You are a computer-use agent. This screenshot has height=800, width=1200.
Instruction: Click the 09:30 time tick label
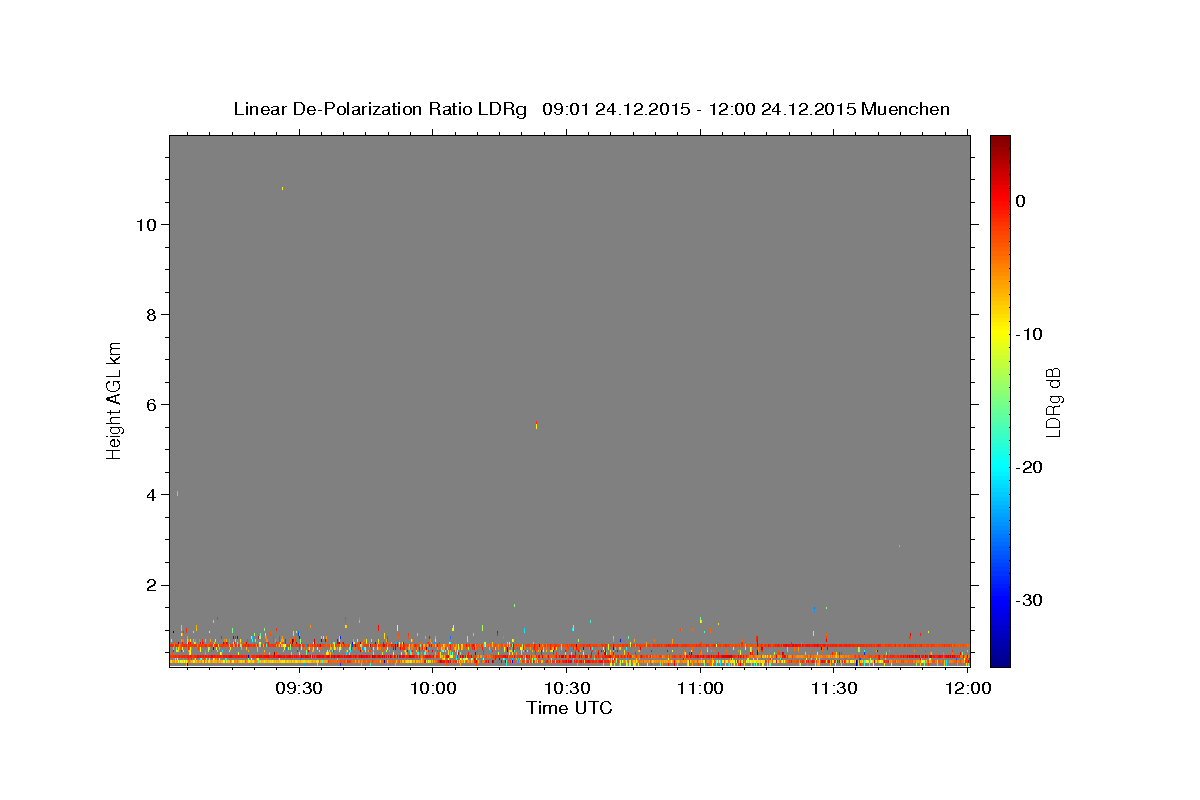click(x=299, y=688)
